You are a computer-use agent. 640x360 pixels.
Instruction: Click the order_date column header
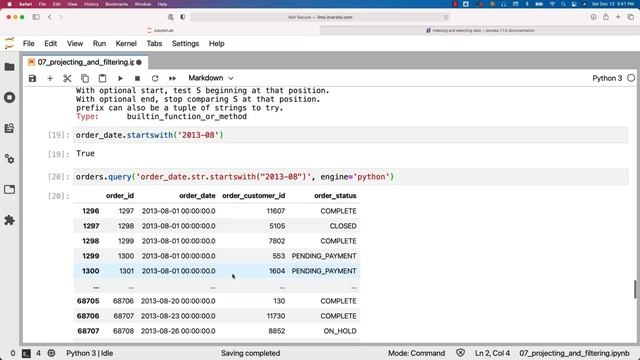(x=197, y=196)
